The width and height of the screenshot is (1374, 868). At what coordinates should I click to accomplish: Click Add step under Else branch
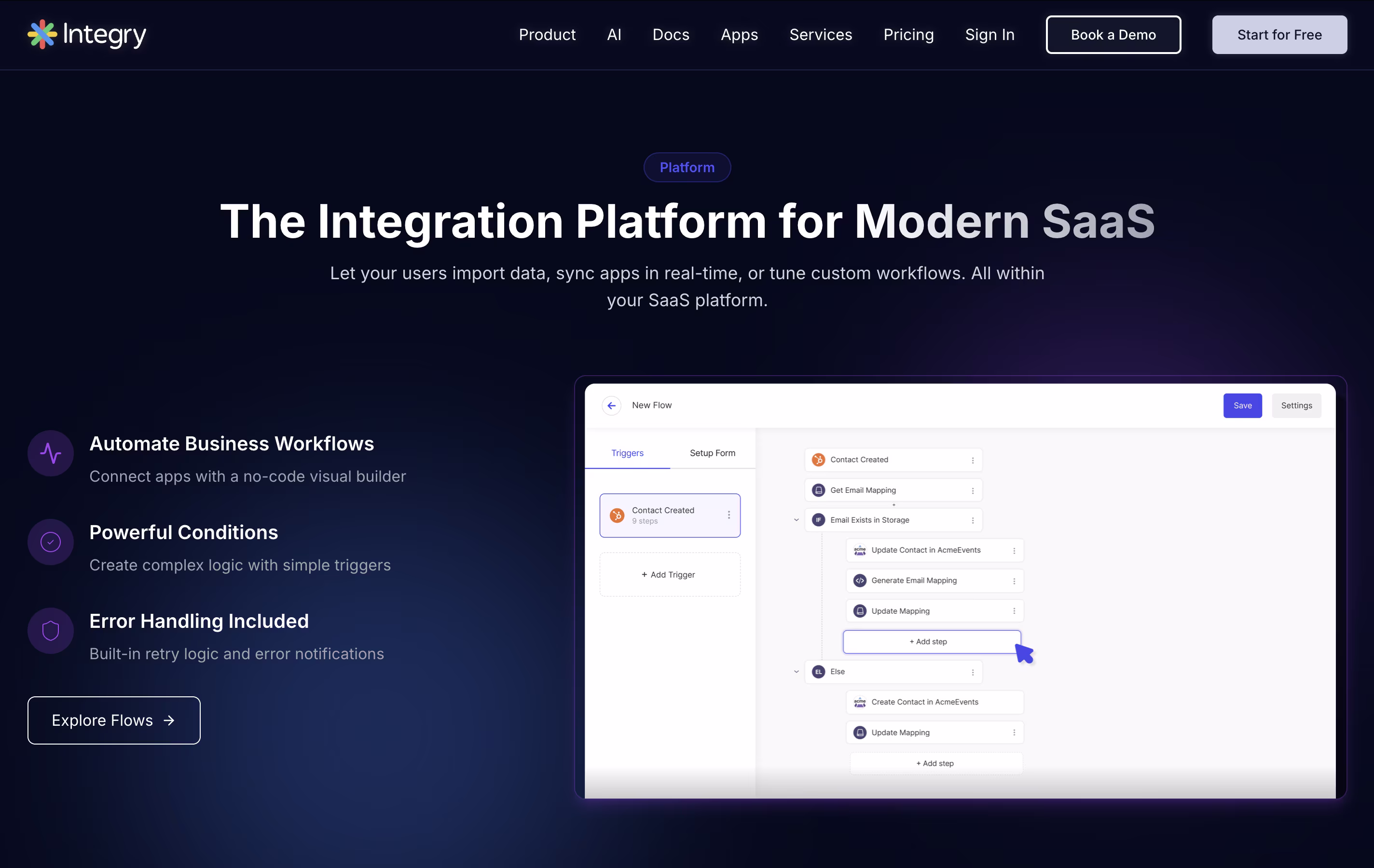click(936, 763)
